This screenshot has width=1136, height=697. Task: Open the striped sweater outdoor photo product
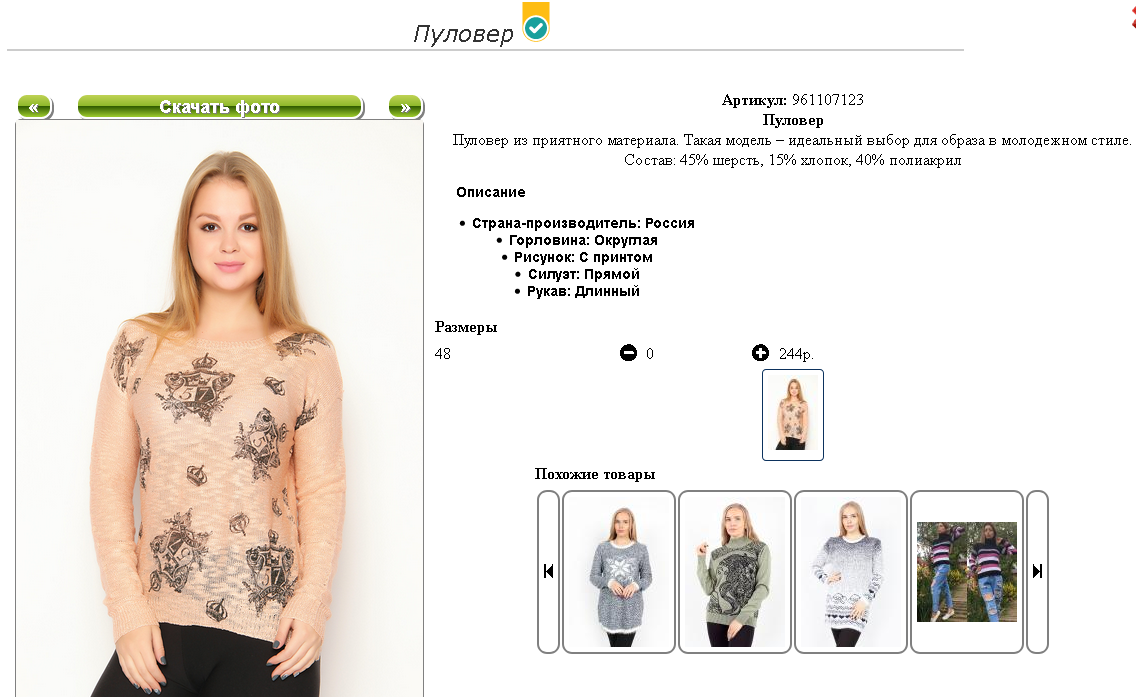pos(966,572)
